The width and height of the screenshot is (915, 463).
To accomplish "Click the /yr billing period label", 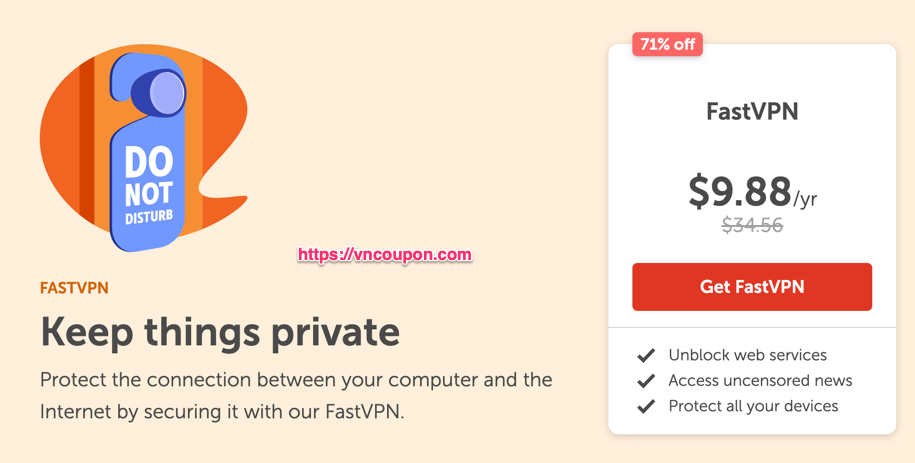I will tap(805, 199).
